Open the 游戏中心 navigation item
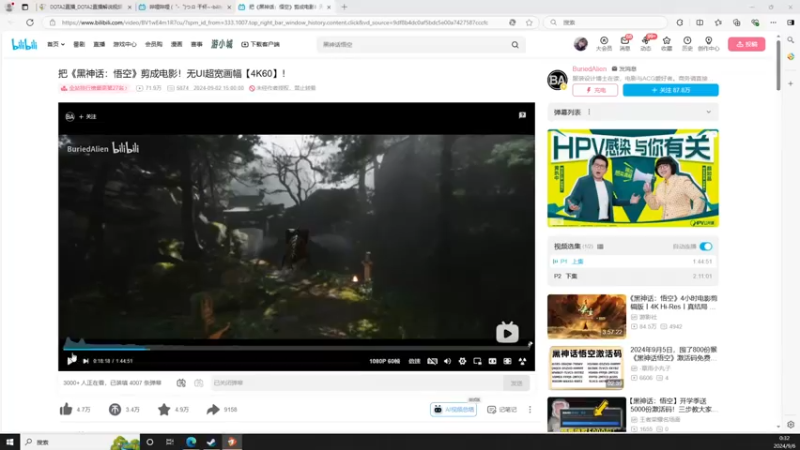The width and height of the screenshot is (800, 450). 124,44
